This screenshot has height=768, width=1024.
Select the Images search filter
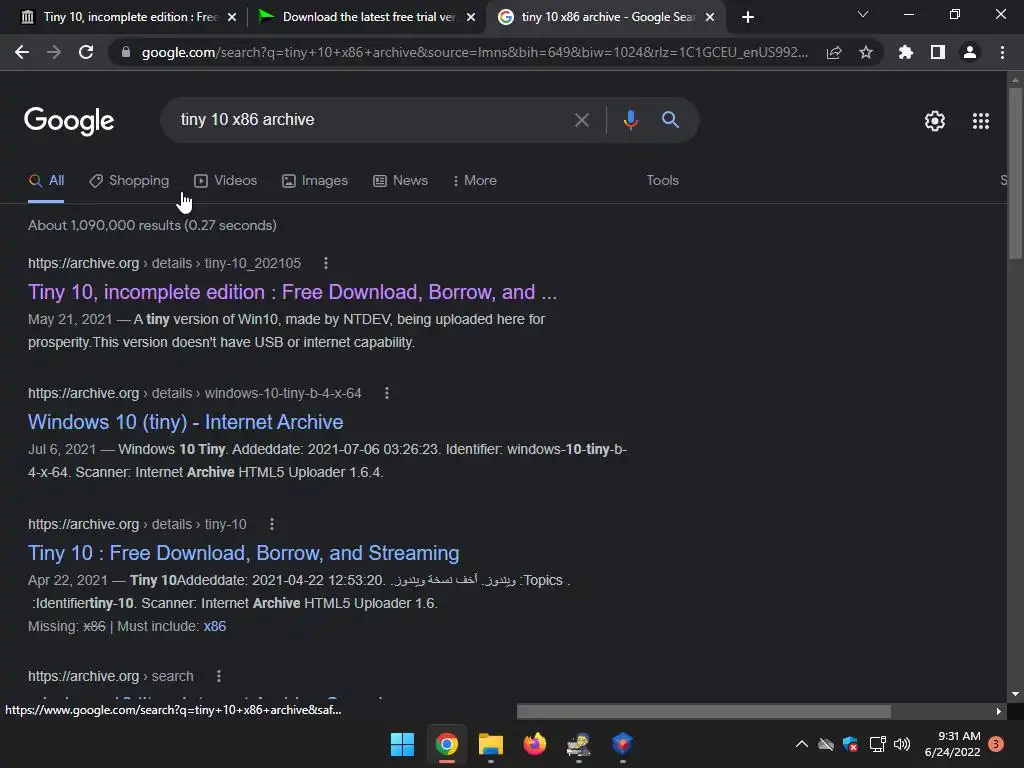point(315,181)
